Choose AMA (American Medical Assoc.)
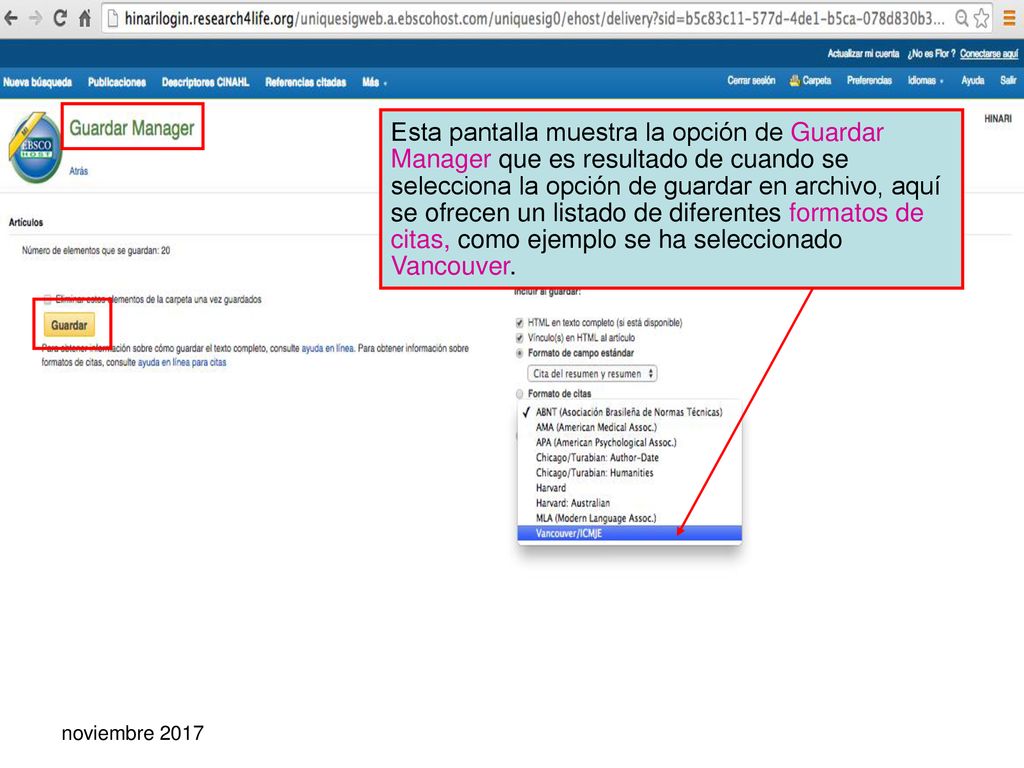Viewport: 1024px width, 768px height. point(629,427)
